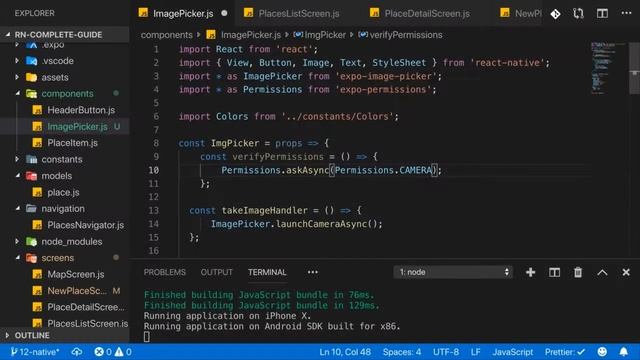The height and width of the screenshot is (360, 640).
Task: Maximize the panel with the up chevron
Action: click(602, 272)
